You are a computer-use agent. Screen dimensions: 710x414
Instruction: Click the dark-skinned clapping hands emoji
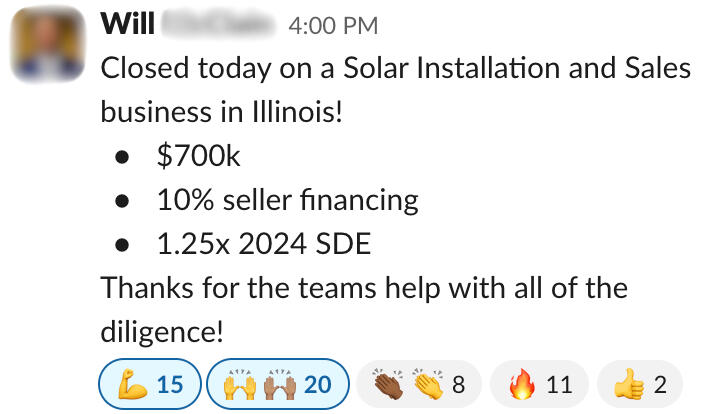389,384
